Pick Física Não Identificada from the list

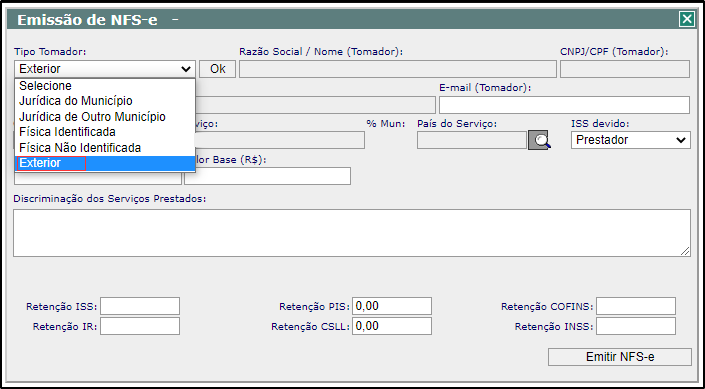pos(105,148)
